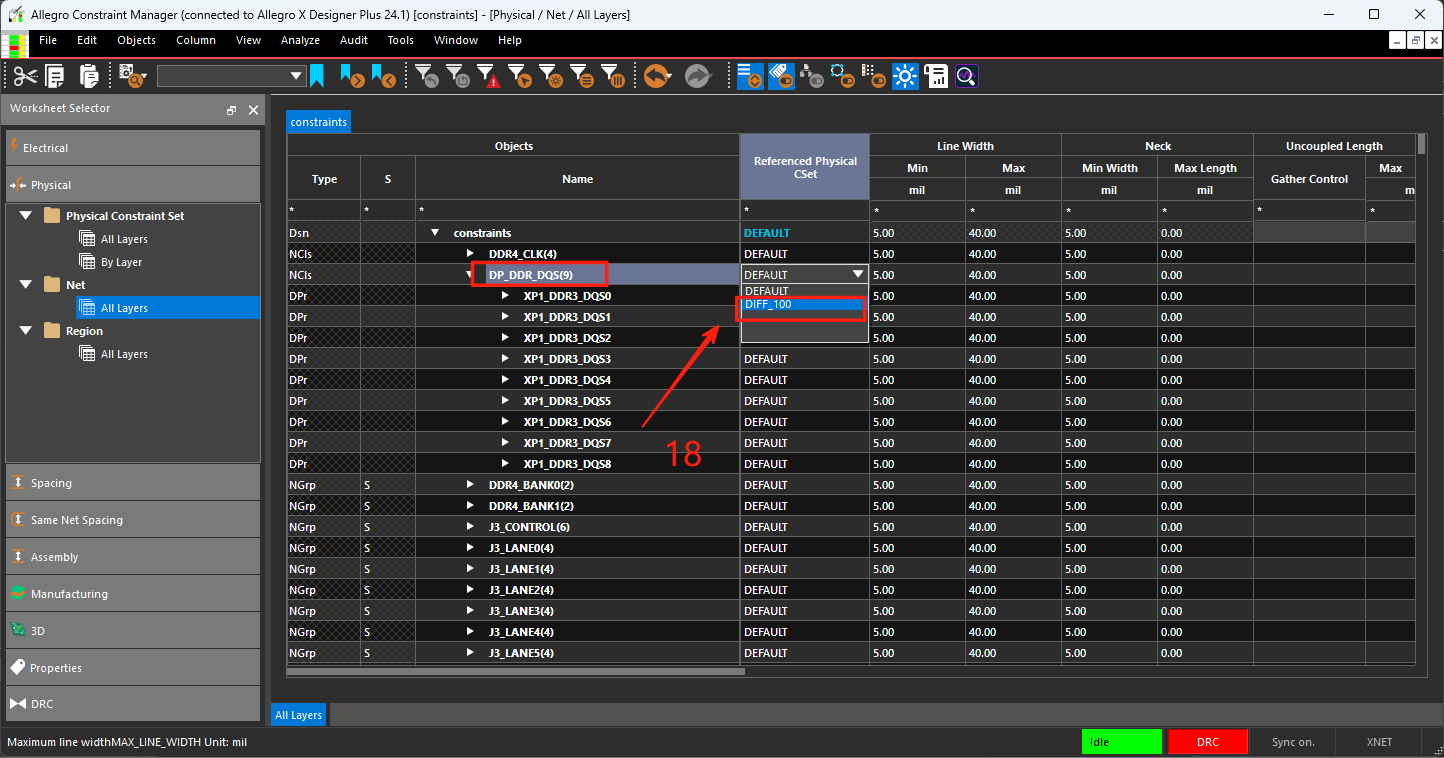
Task: Click the Paste clipboard icon
Action: pyautogui.click(x=88, y=76)
